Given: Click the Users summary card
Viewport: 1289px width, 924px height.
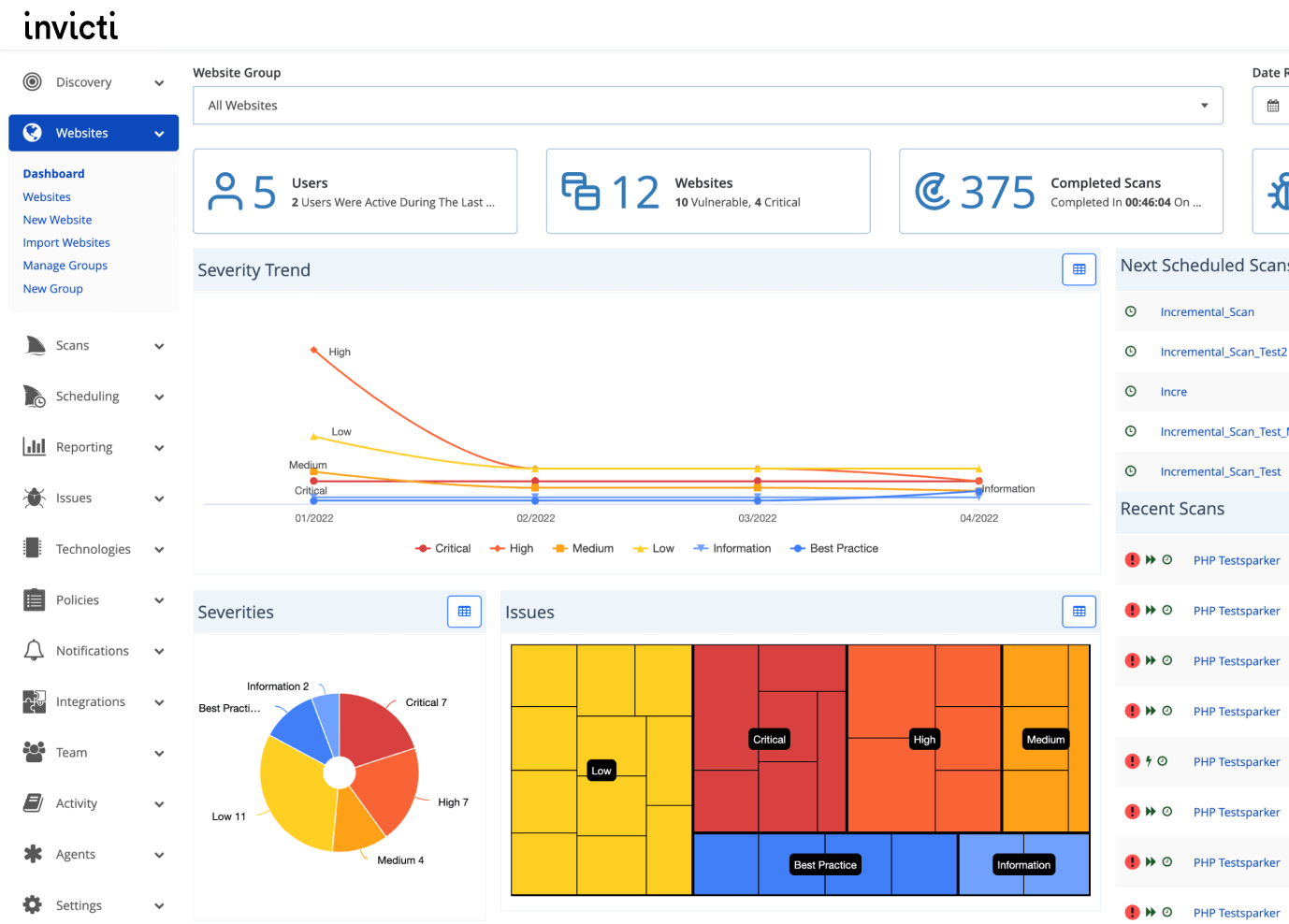Looking at the screenshot, I should tap(355, 191).
